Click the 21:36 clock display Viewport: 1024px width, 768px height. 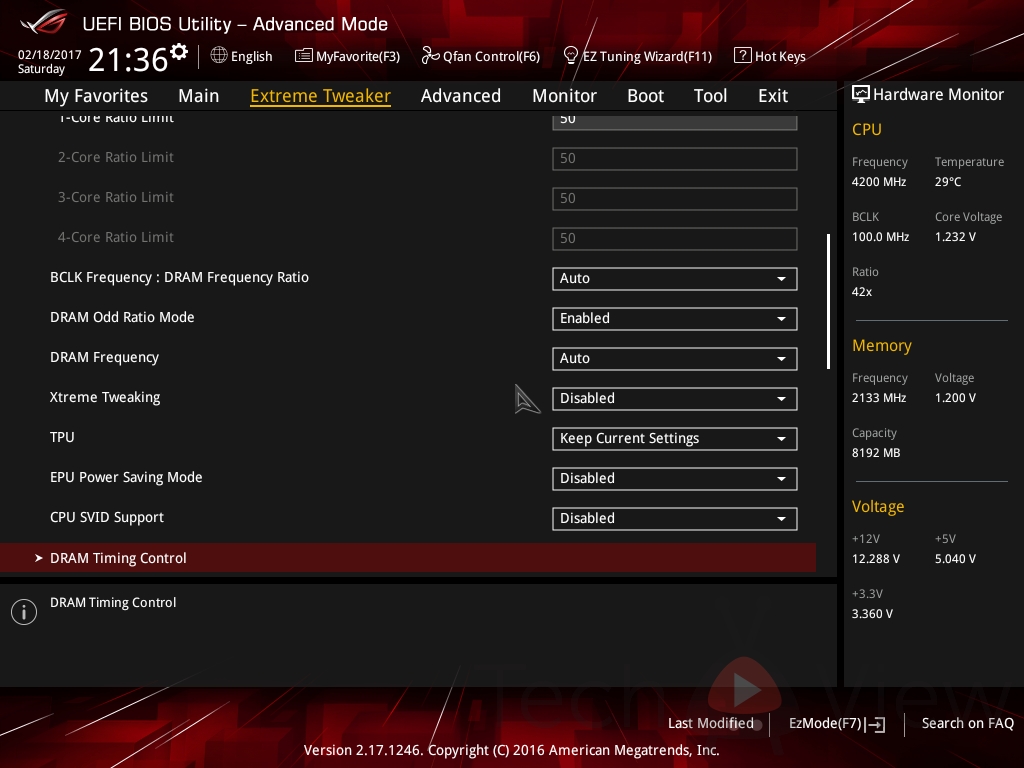128,60
